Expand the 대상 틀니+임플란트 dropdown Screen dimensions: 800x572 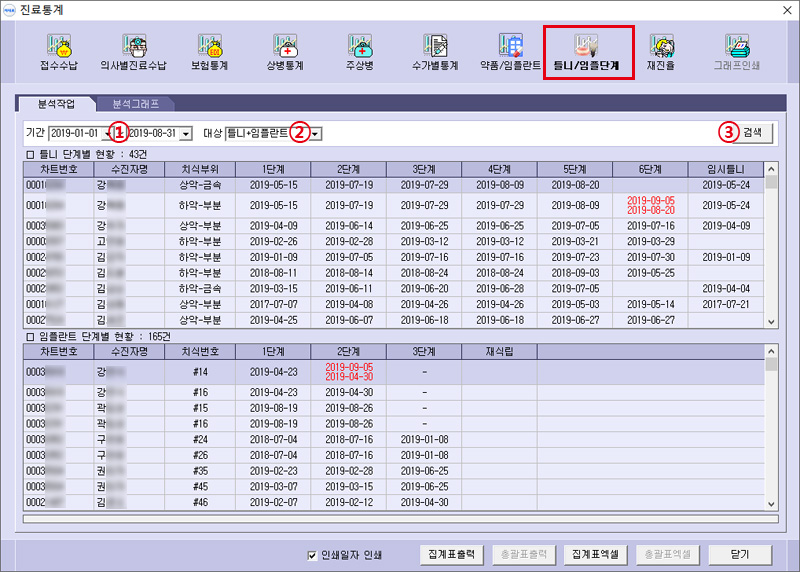coord(316,133)
